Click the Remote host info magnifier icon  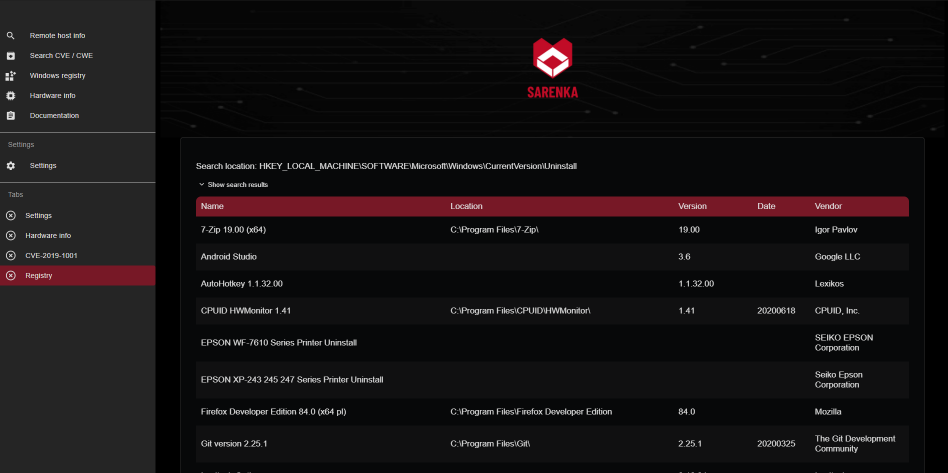click(10, 36)
